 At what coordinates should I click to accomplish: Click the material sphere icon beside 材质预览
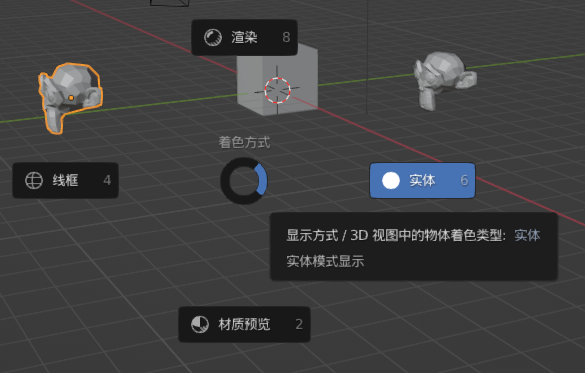pos(200,325)
